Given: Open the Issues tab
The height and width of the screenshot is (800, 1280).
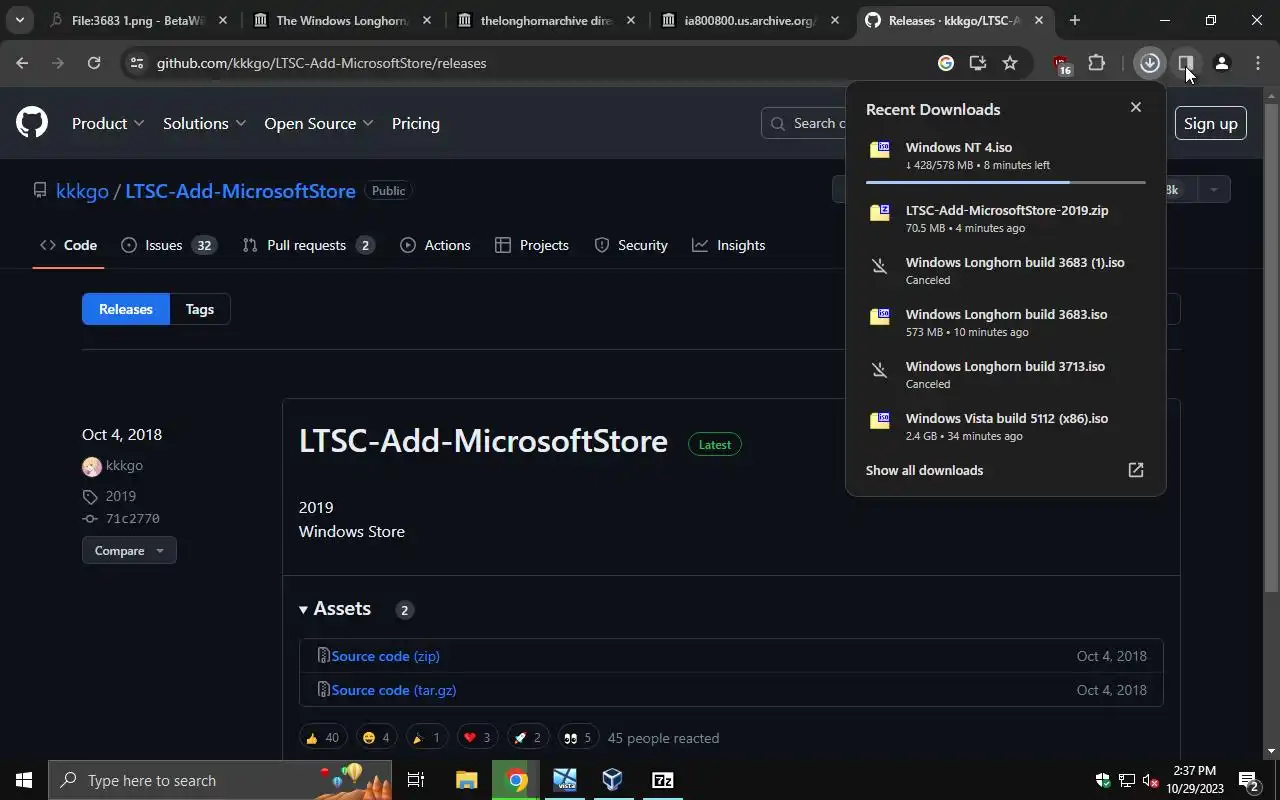Looking at the screenshot, I should coord(167,245).
